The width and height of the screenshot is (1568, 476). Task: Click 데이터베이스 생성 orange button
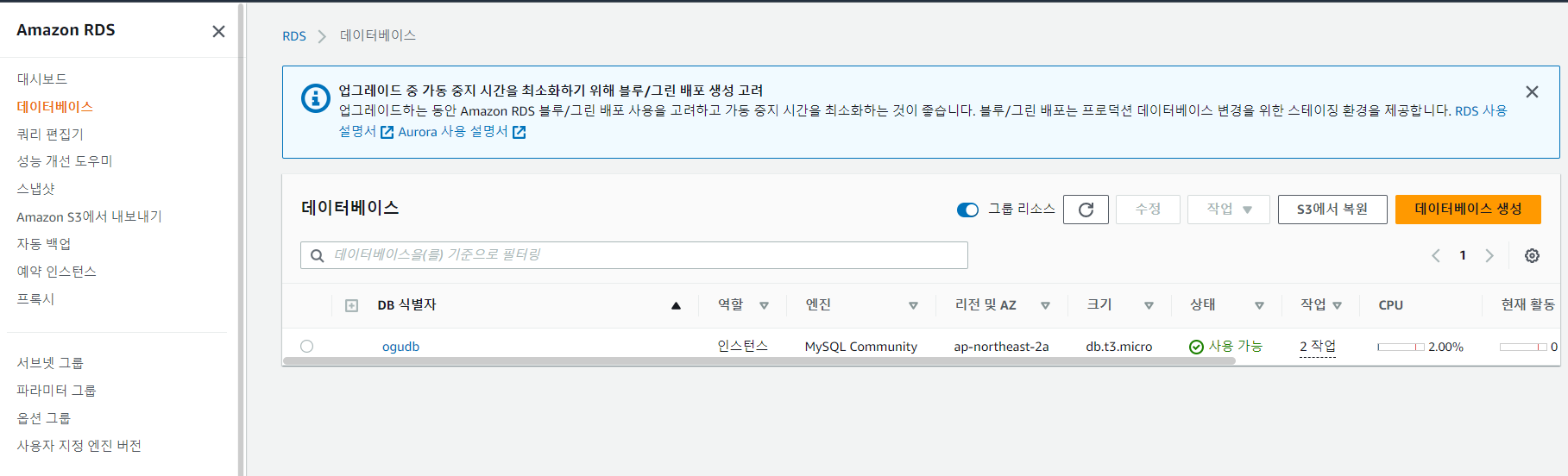pyautogui.click(x=1468, y=210)
